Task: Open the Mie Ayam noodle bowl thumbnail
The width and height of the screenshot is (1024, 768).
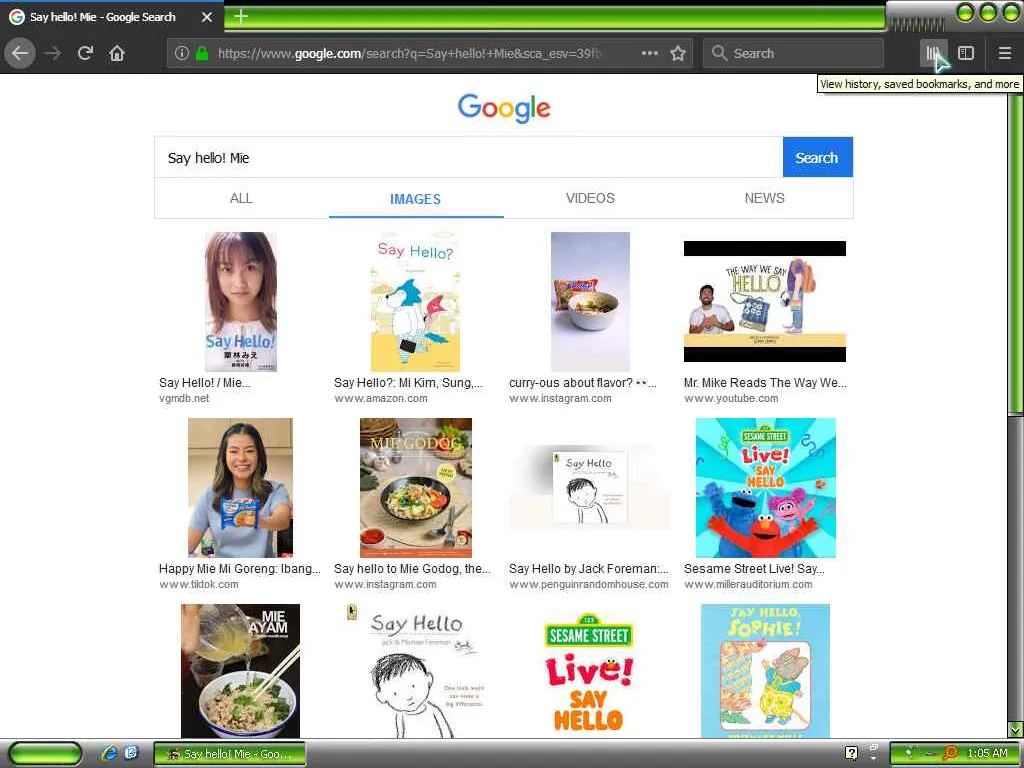Action: pos(240,671)
